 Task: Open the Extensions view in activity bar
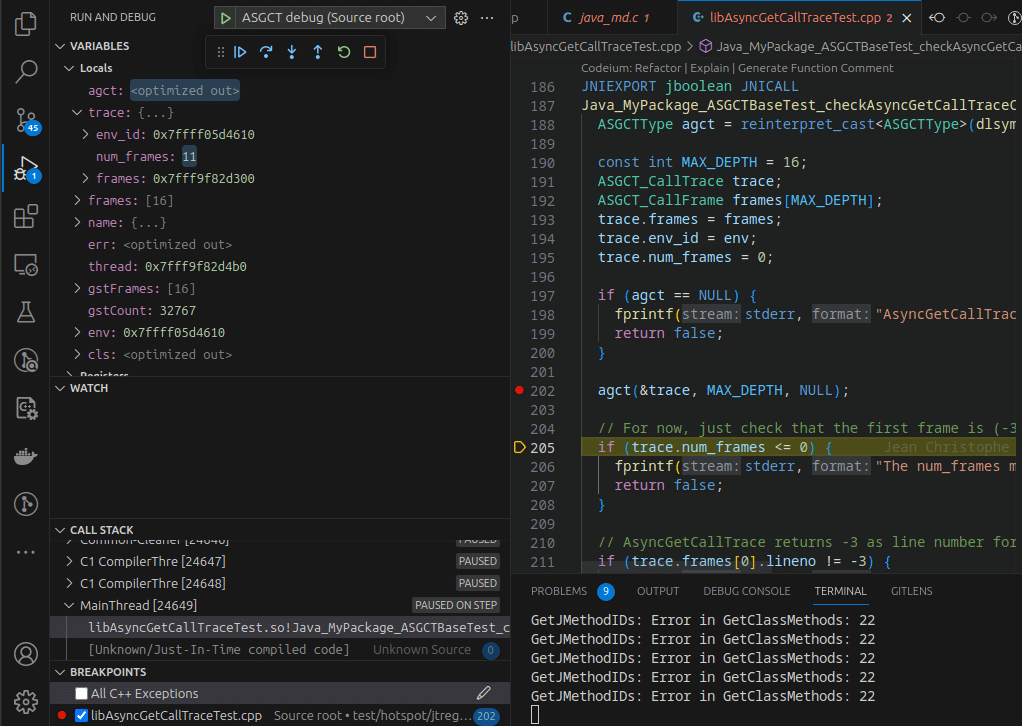[25, 216]
